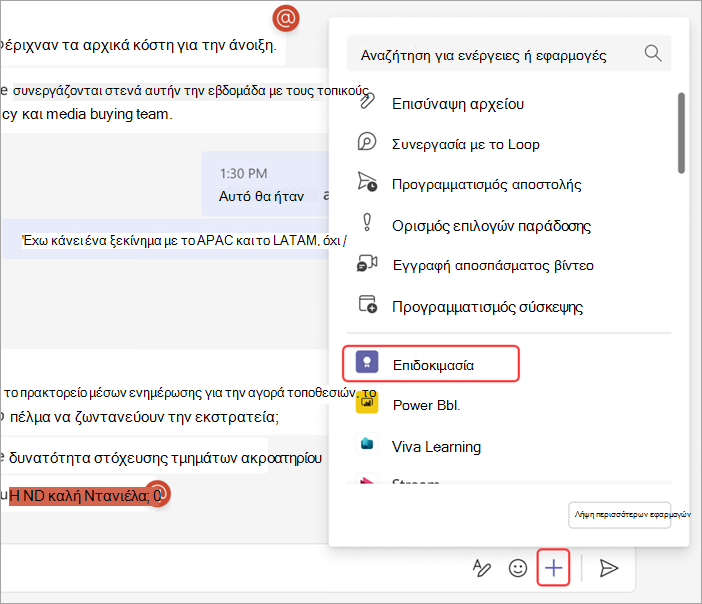Click the Format text pen icon
702x604 pixels.
coord(482,568)
